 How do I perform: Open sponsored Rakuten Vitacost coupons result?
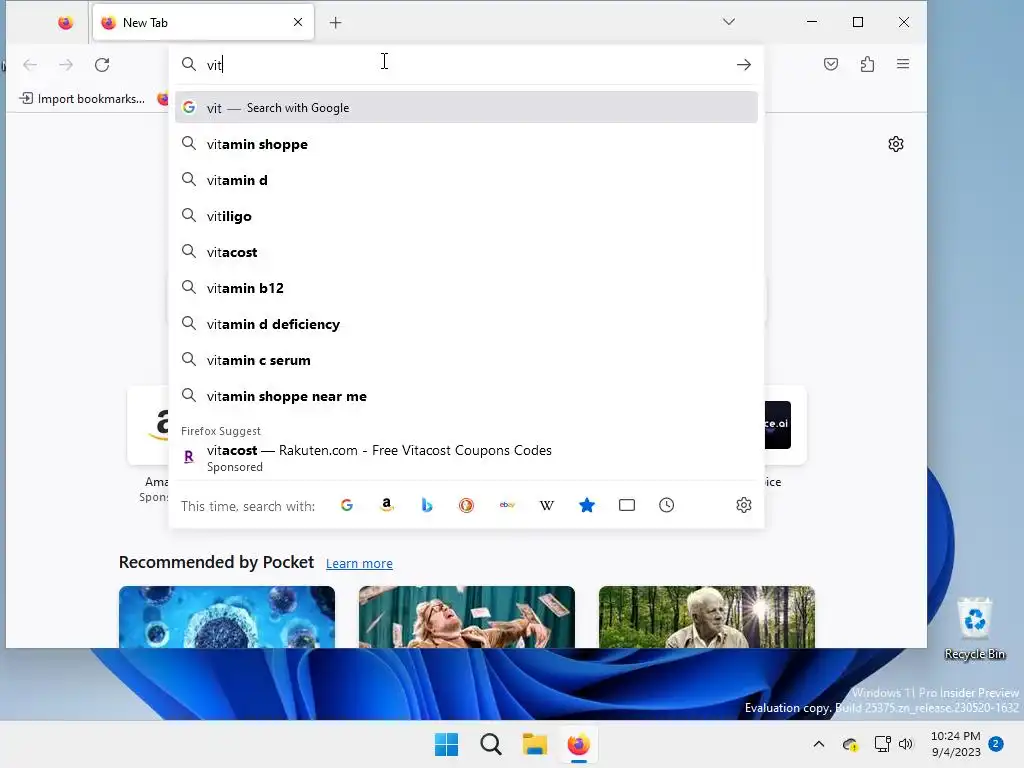coord(466,458)
